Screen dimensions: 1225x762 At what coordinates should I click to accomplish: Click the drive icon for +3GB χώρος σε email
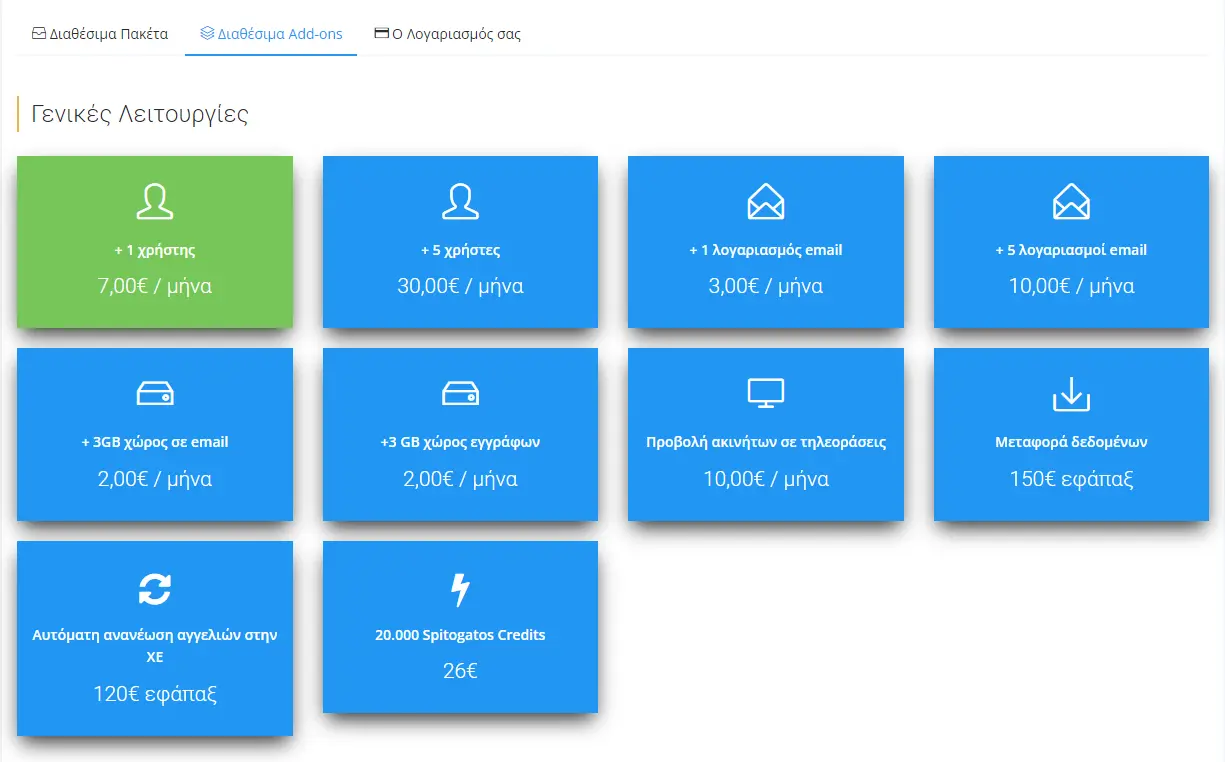[155, 394]
